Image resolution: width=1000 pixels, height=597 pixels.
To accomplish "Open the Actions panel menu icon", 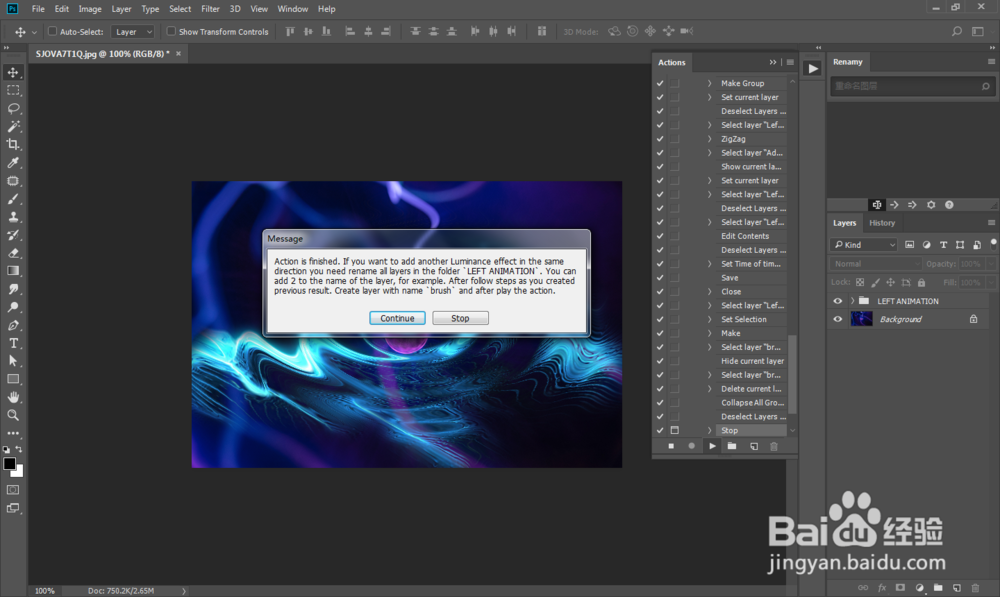I will pos(790,63).
